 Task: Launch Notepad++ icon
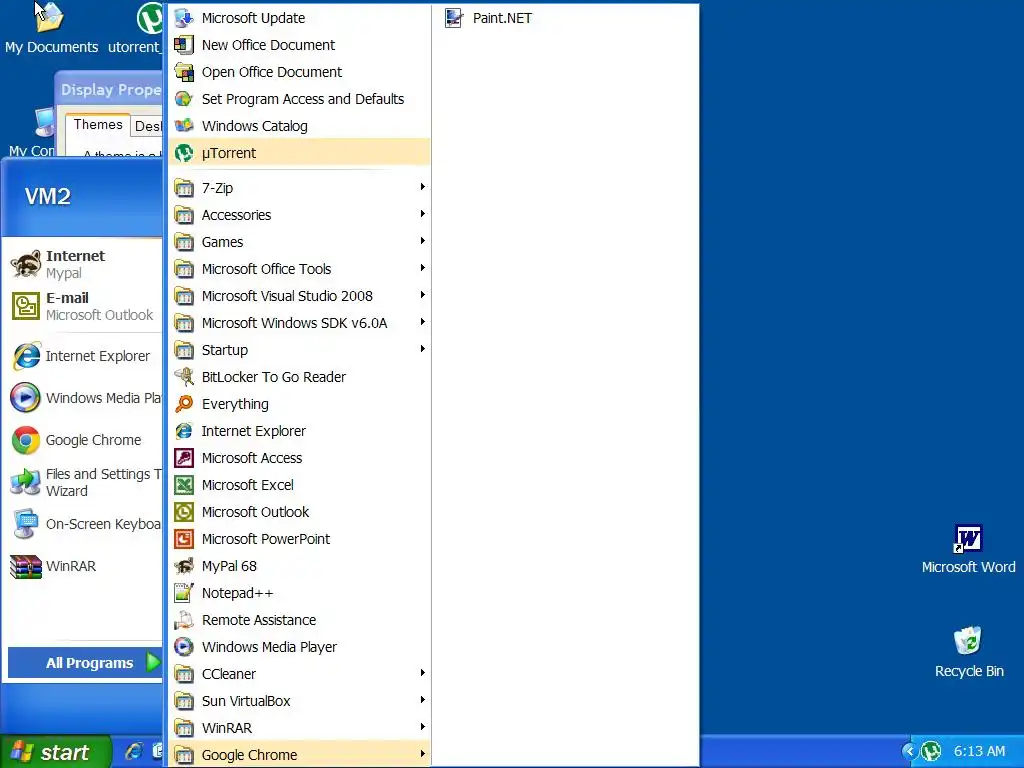pyautogui.click(x=184, y=593)
